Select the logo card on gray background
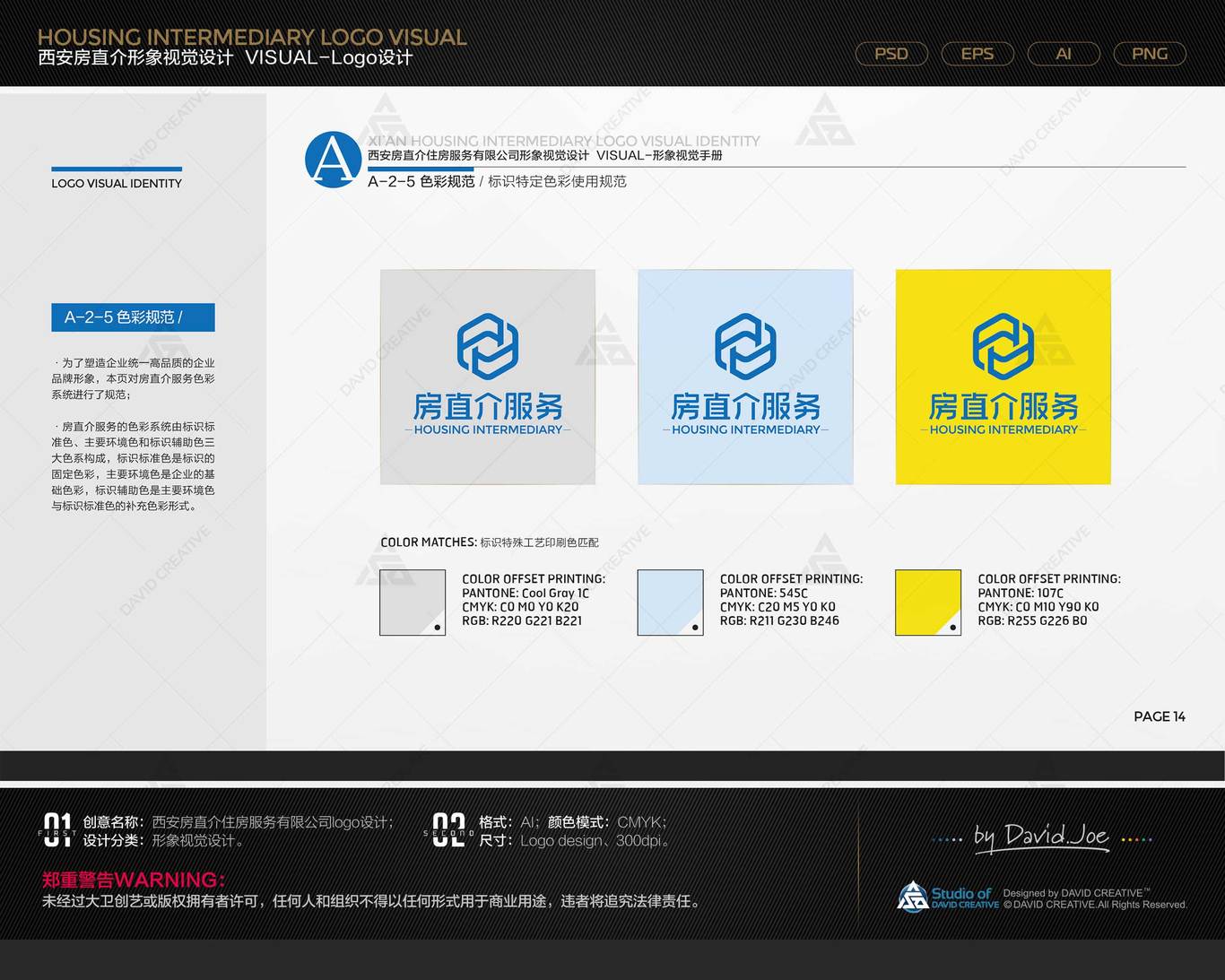 (488, 377)
